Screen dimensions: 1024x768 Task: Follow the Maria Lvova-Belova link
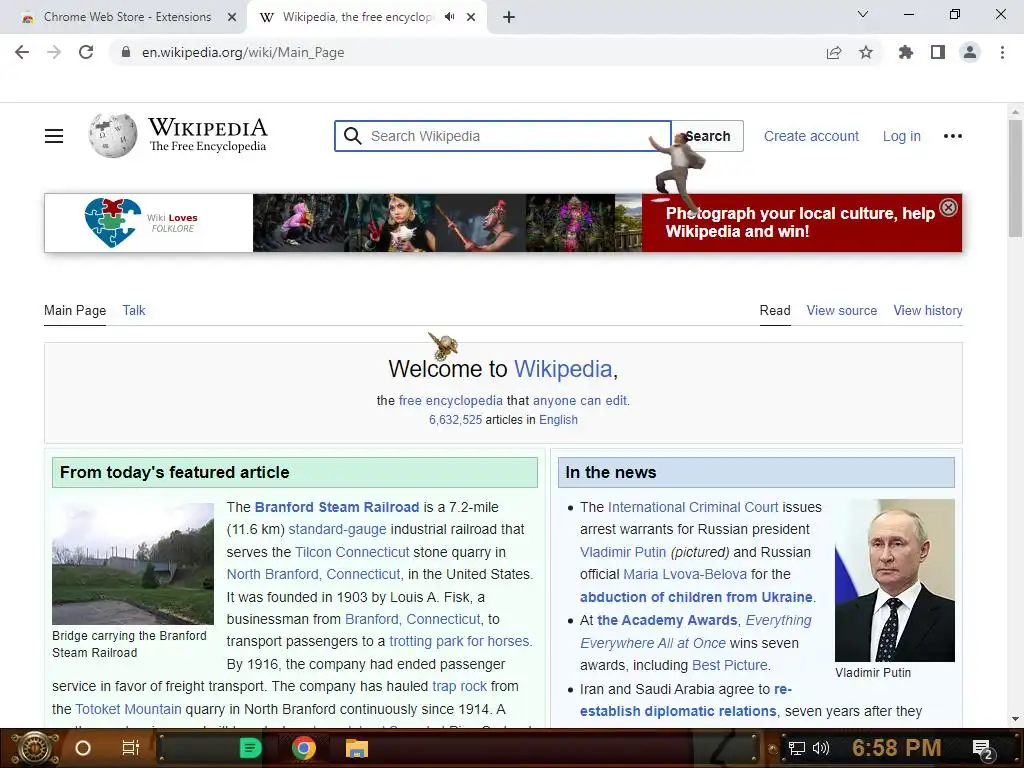685,574
